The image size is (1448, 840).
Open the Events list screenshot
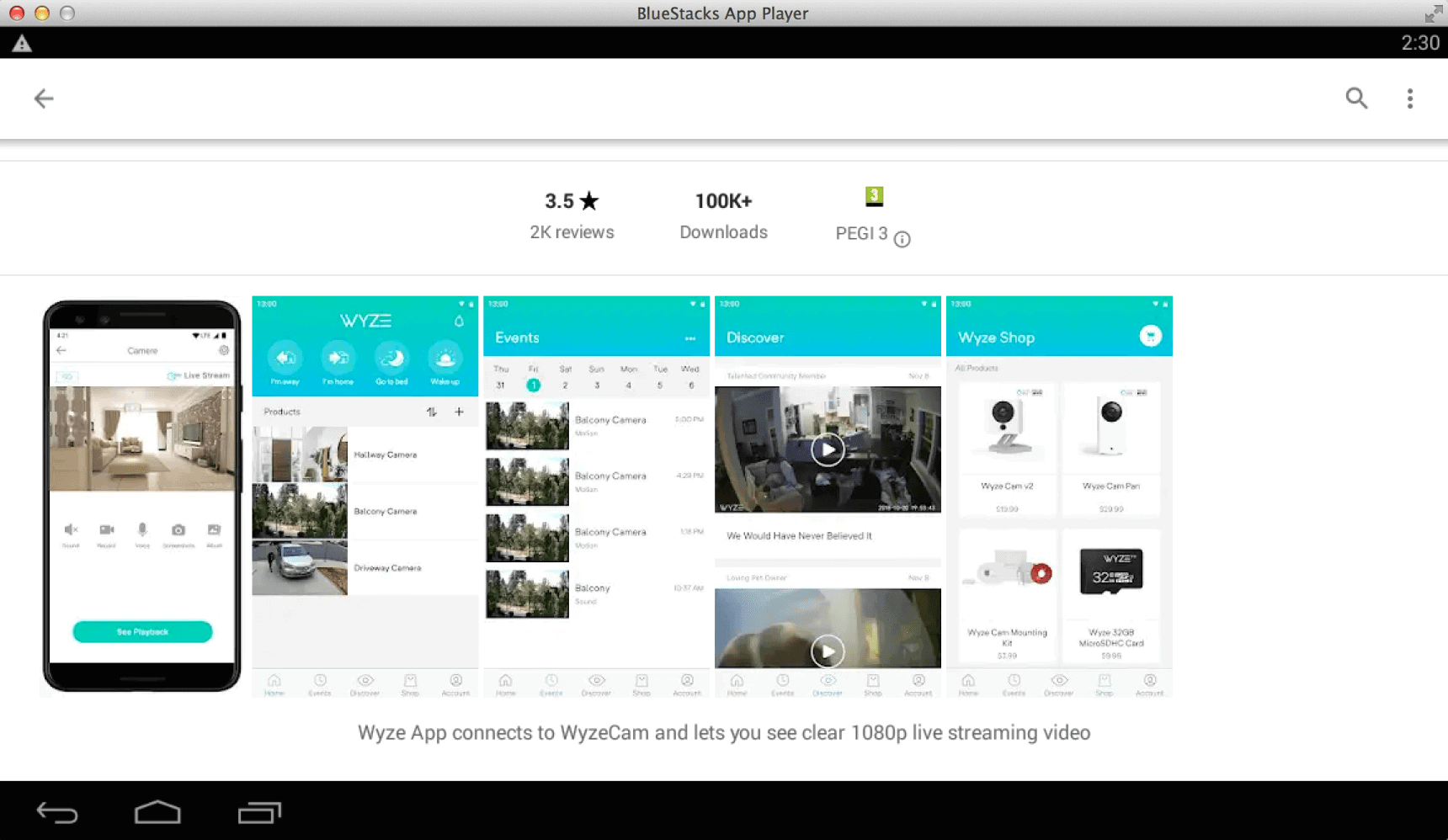tap(597, 497)
